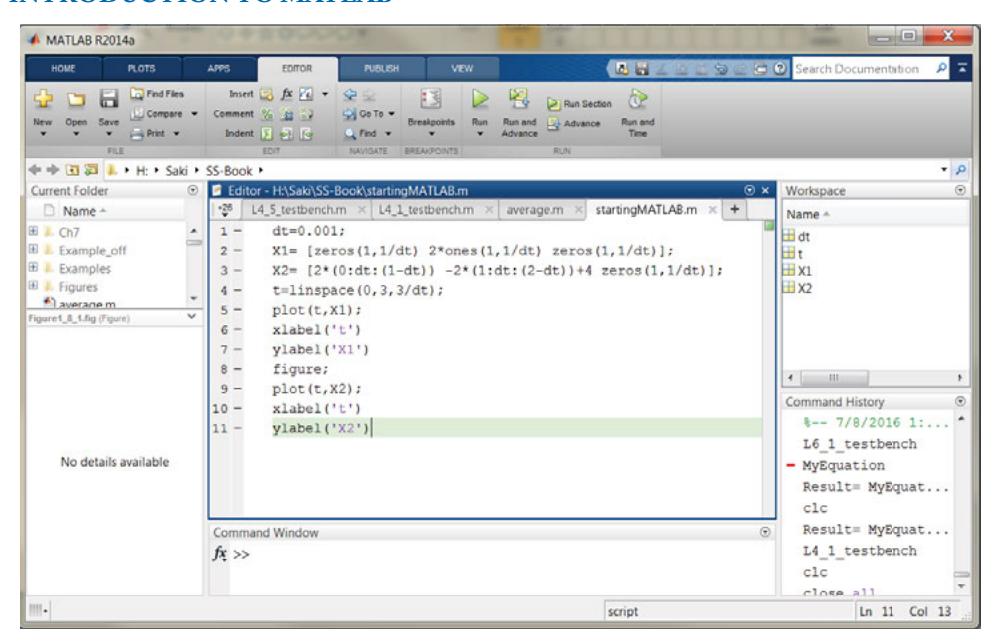Select MyEquation in Command History

pyautogui.click(x=843, y=465)
